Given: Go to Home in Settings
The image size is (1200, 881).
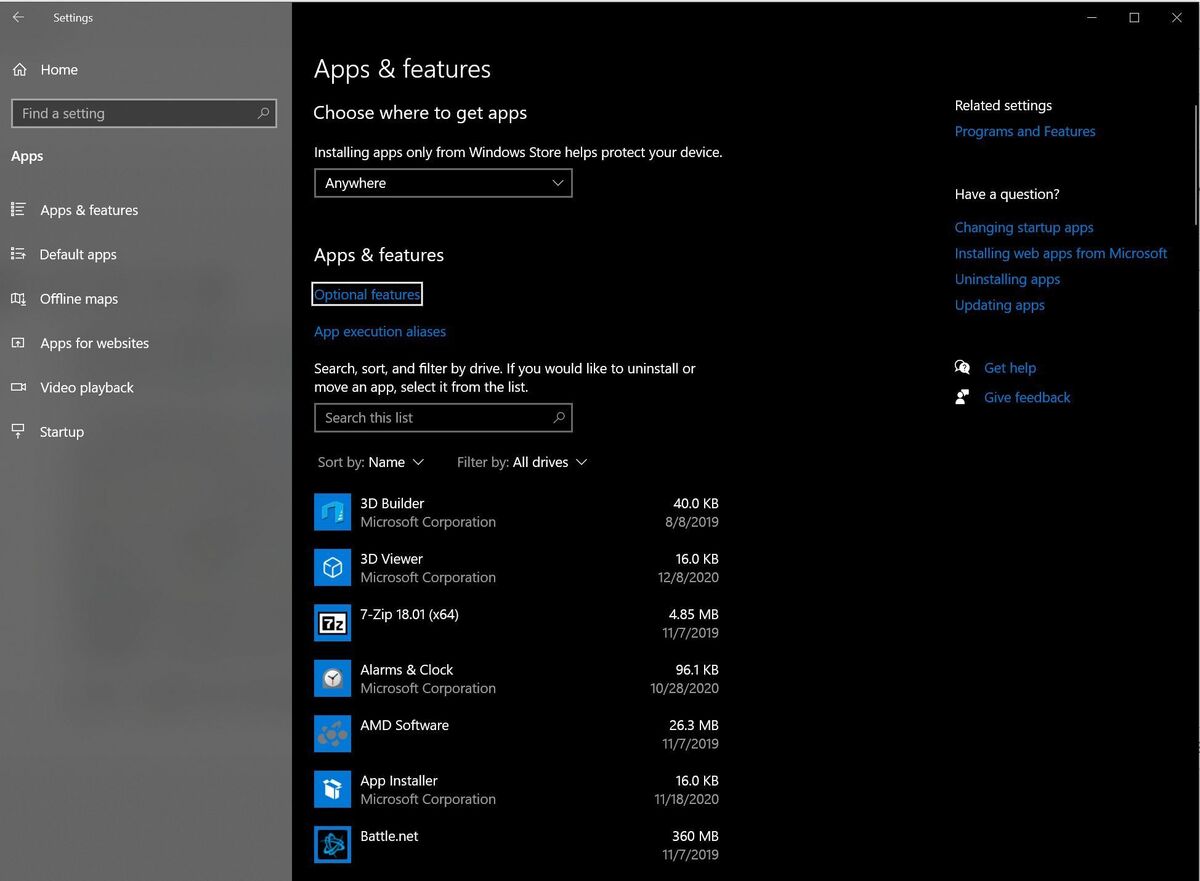Looking at the screenshot, I should coord(59,70).
